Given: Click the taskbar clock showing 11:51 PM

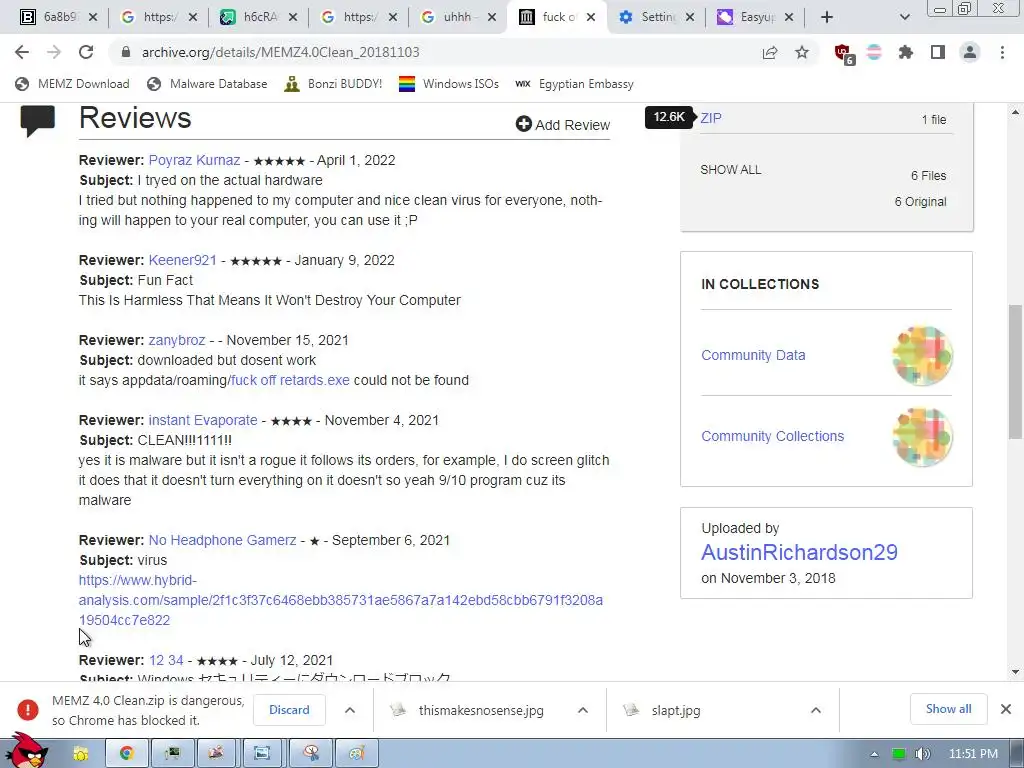Looking at the screenshot, I should (x=973, y=754).
